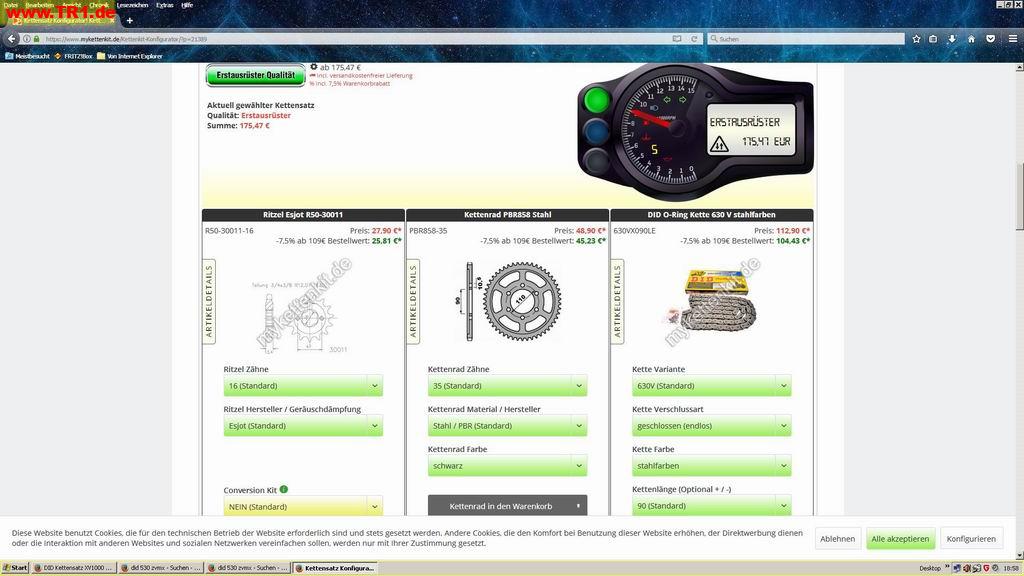The width and height of the screenshot is (1024, 576).
Task: Click the Windows Start button
Action: click(15, 568)
